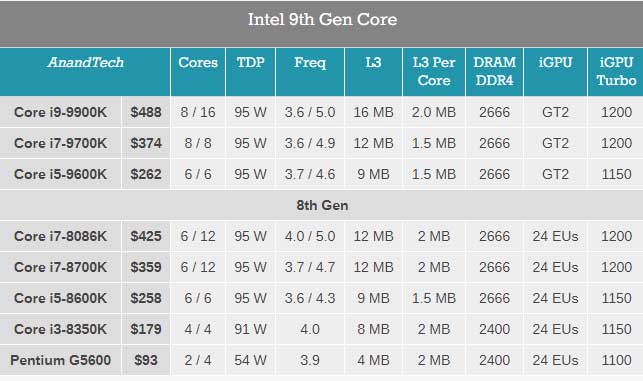Image resolution: width=643 pixels, height=381 pixels.
Task: Click the TDP column header
Action: tap(251, 72)
